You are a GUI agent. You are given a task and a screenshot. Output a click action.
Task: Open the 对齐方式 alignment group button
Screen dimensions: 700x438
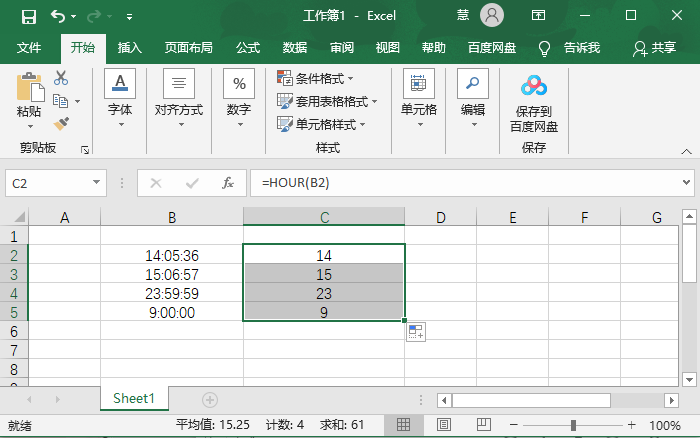click(179, 99)
